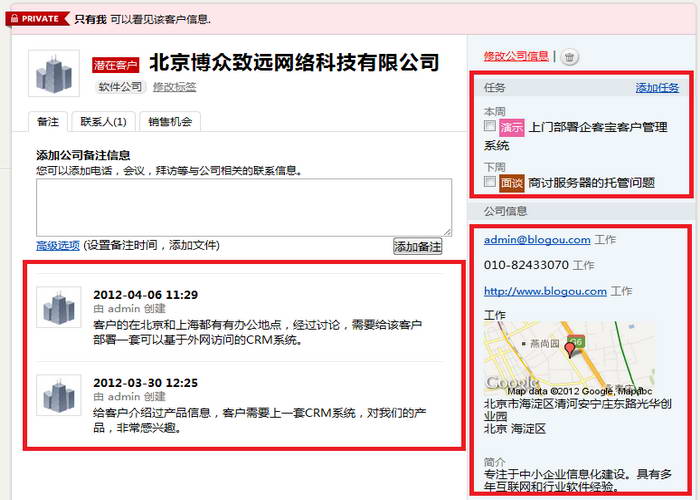The width and height of the screenshot is (700, 500).
Task: Open the http://www.blogou.com website link
Action: click(545, 292)
